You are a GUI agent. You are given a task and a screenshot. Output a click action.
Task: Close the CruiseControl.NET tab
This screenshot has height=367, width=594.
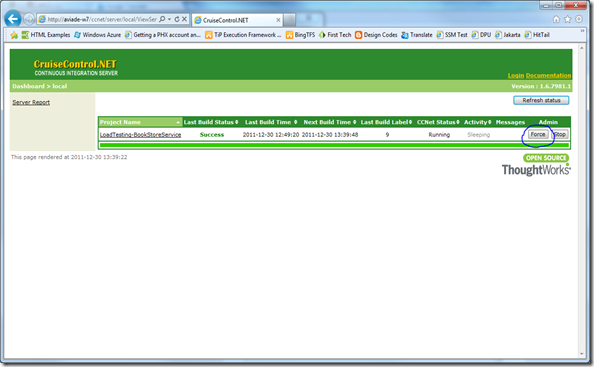pyautogui.click(x=278, y=20)
